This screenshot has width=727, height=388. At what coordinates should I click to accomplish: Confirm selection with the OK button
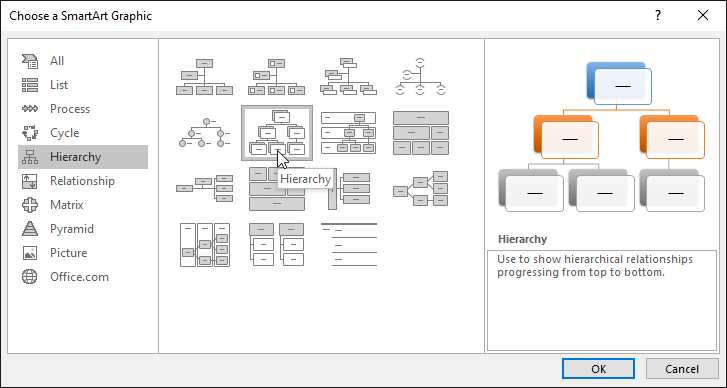(598, 369)
